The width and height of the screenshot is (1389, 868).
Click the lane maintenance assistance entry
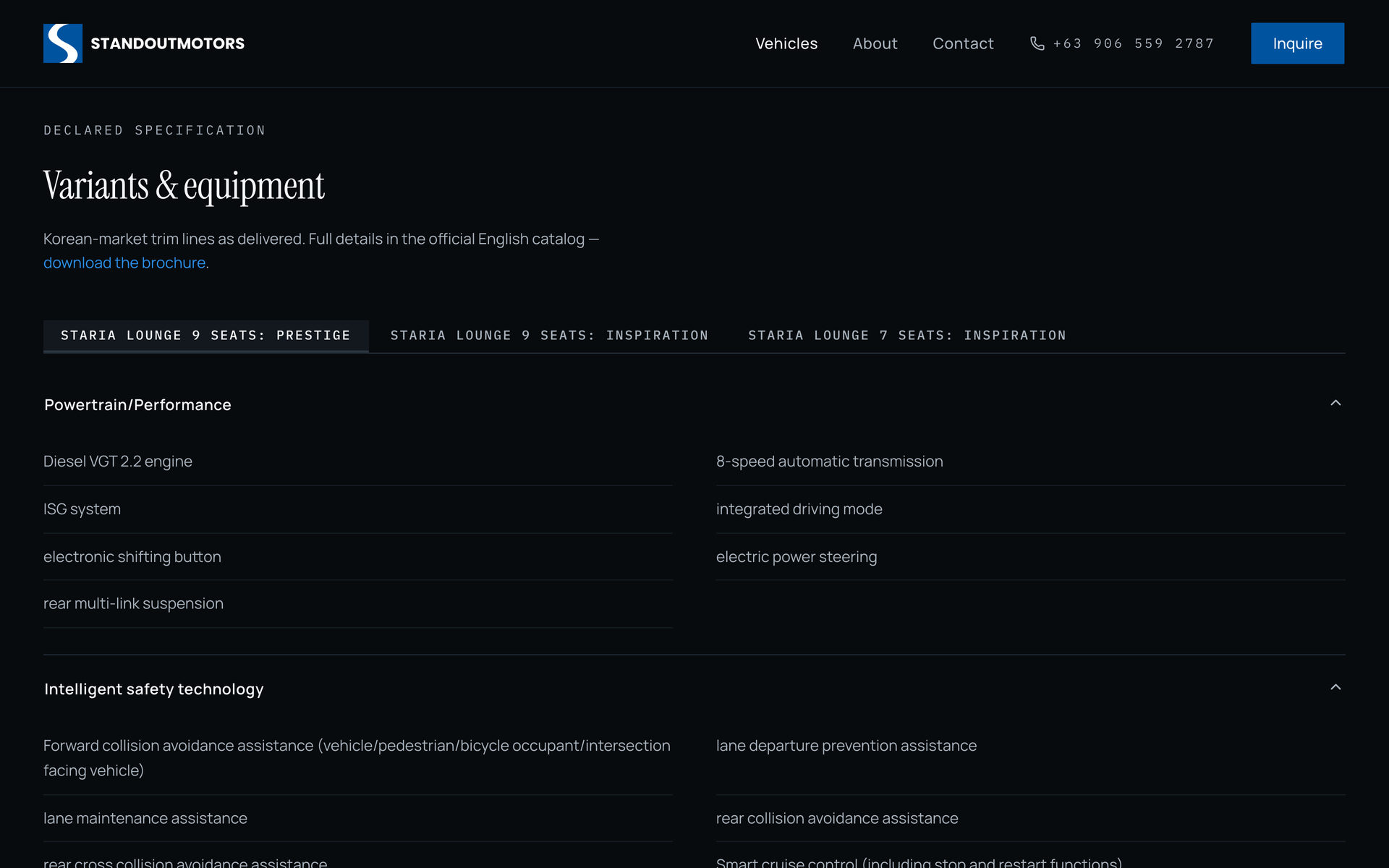point(145,818)
